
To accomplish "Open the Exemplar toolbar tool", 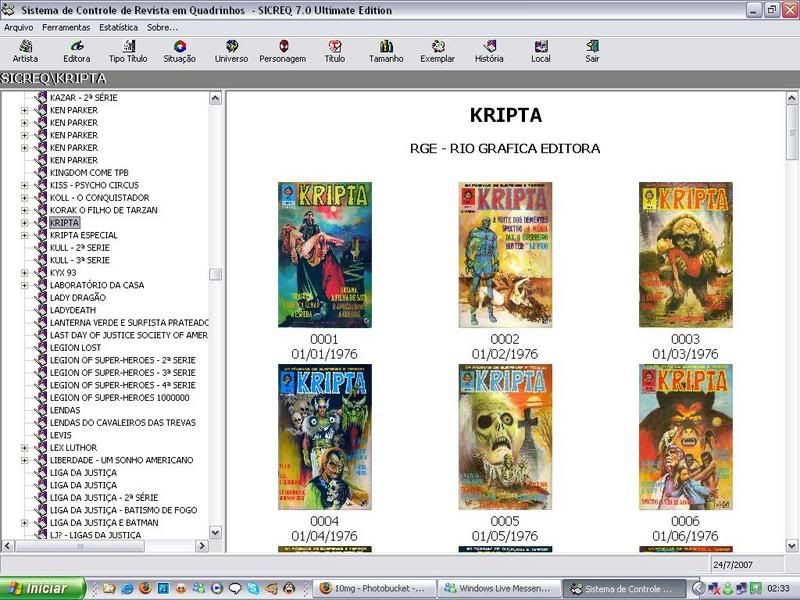I will tap(438, 51).
